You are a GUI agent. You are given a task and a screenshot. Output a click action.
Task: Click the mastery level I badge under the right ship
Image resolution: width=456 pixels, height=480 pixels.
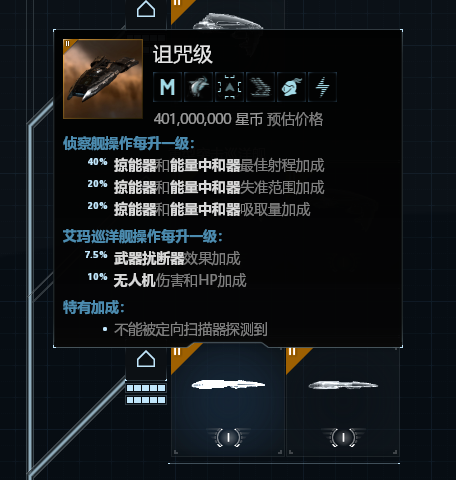pos(343,437)
